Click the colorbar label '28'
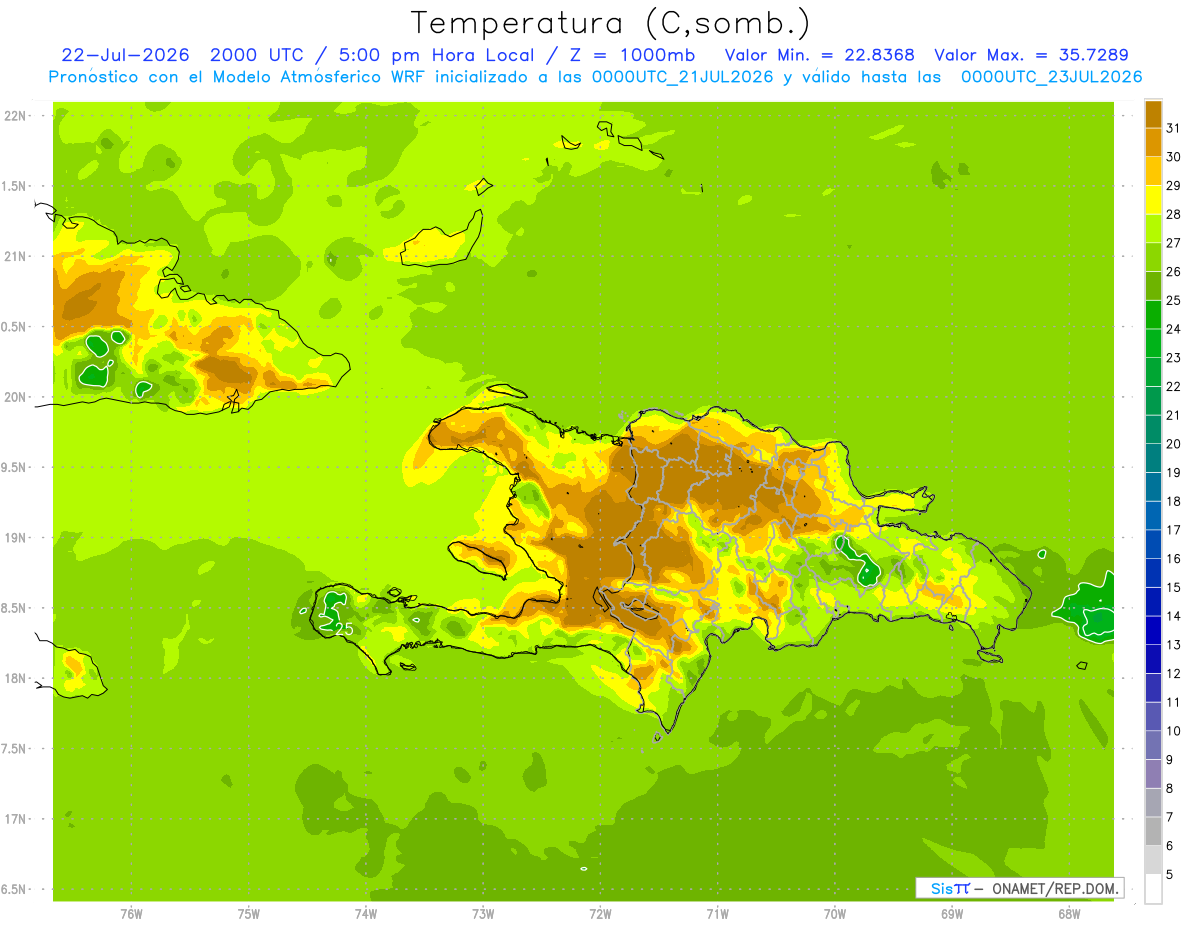Viewport: 1200px width, 927px height. click(x=1173, y=214)
